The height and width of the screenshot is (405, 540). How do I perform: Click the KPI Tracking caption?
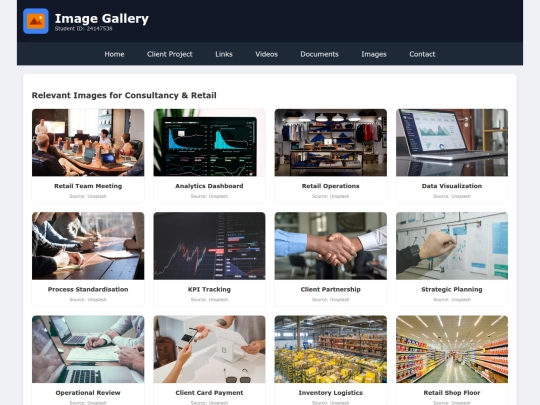[x=209, y=289]
